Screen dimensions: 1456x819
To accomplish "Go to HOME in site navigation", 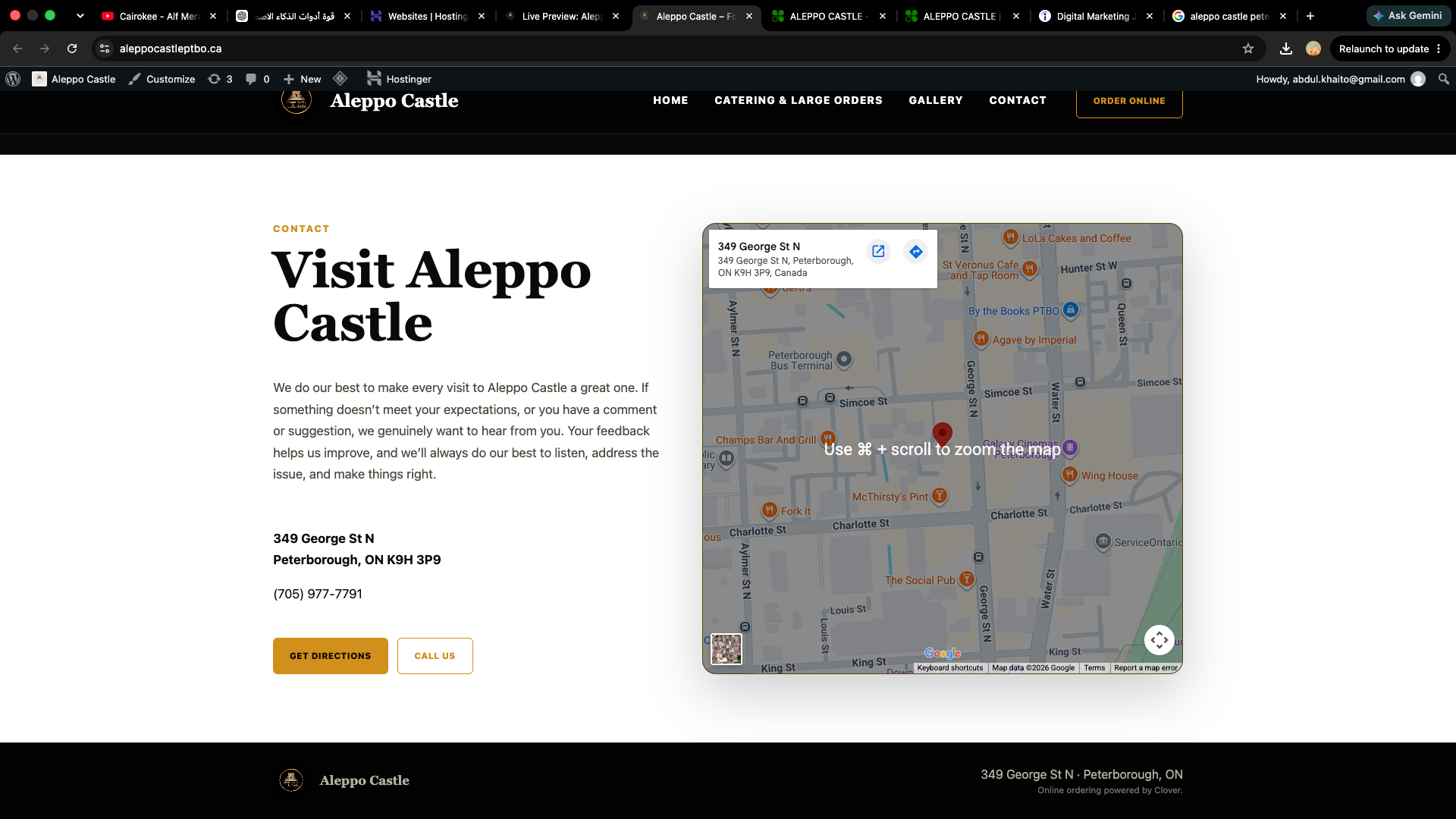I will [x=670, y=100].
